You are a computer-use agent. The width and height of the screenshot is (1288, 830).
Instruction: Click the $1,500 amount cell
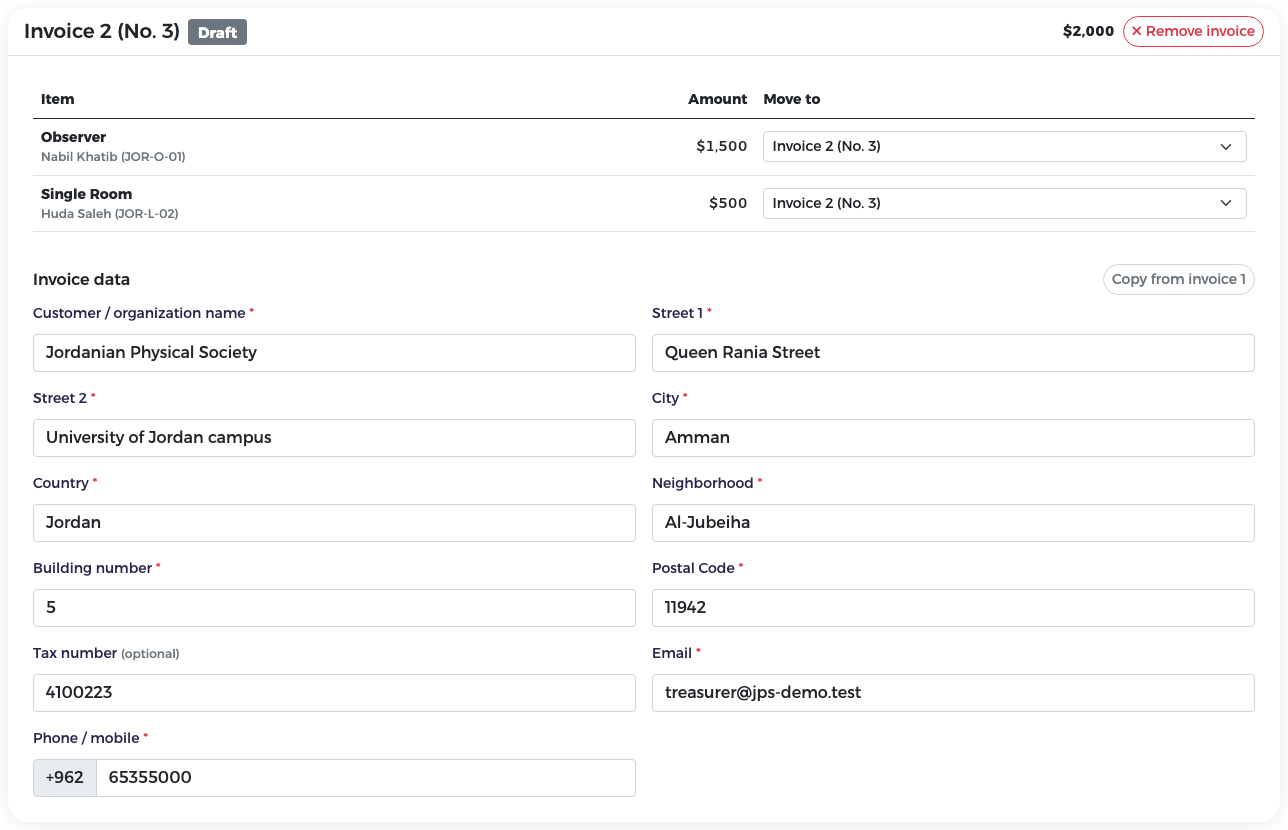pyautogui.click(x=722, y=146)
